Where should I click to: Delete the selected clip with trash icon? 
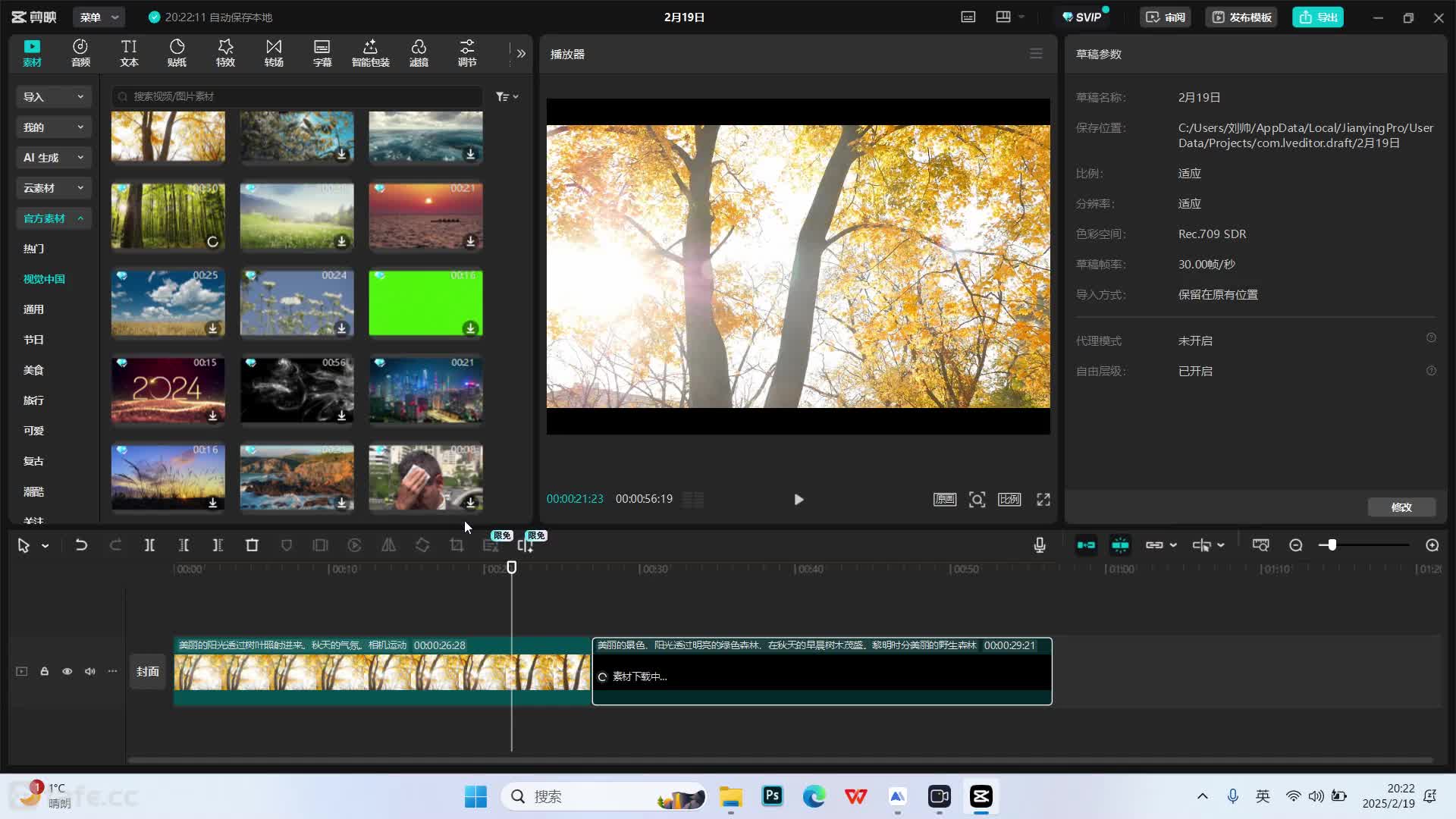point(252,545)
